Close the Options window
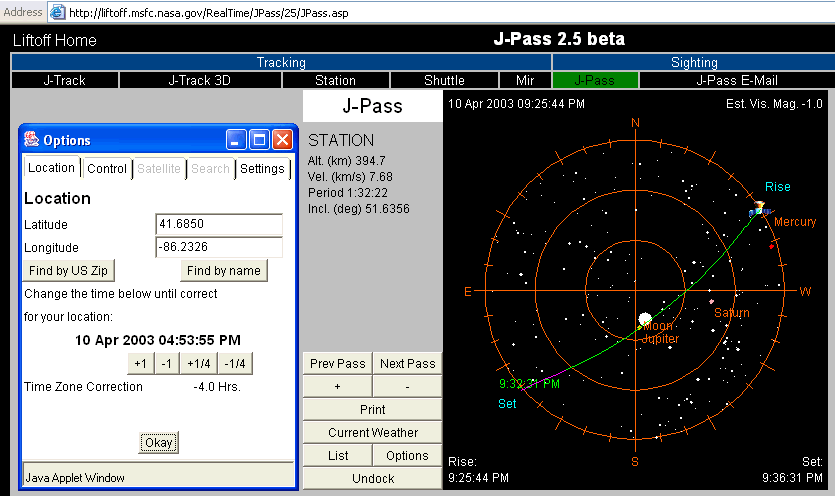Image resolution: width=835 pixels, height=496 pixels. coord(282,140)
